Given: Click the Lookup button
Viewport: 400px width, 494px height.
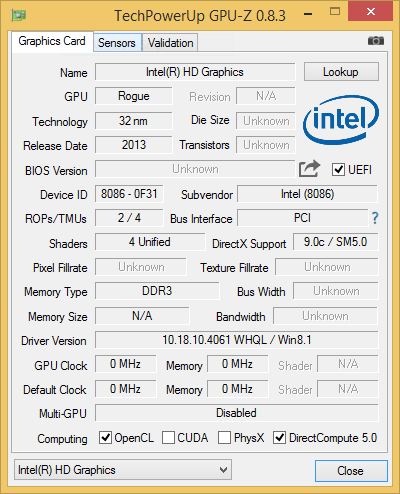Looking at the screenshot, I should 341,72.
